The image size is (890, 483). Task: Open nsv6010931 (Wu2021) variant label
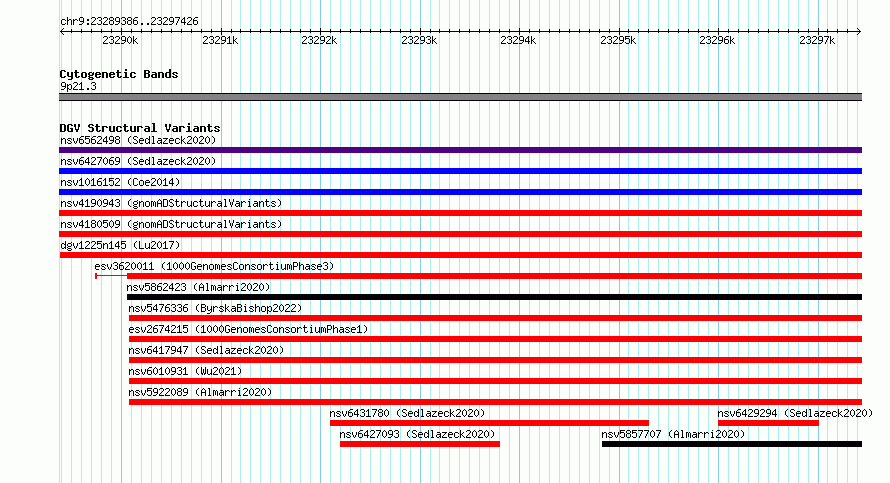(185, 371)
